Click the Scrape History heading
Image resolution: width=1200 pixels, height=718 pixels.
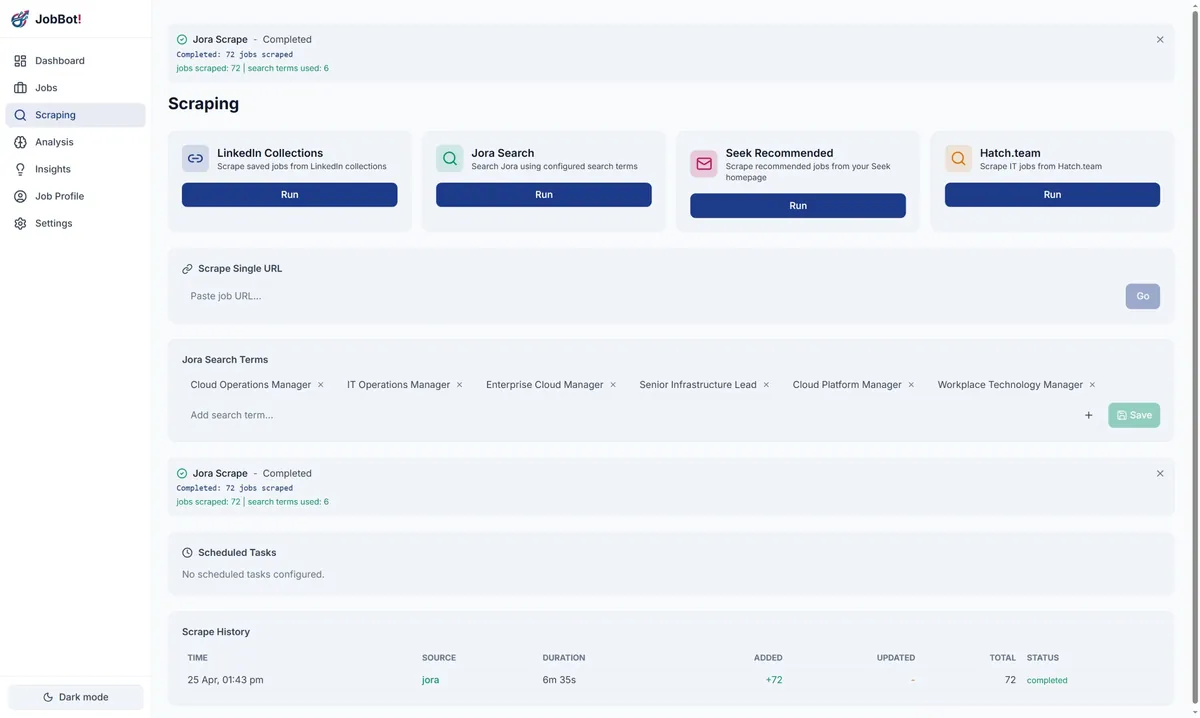(x=216, y=632)
